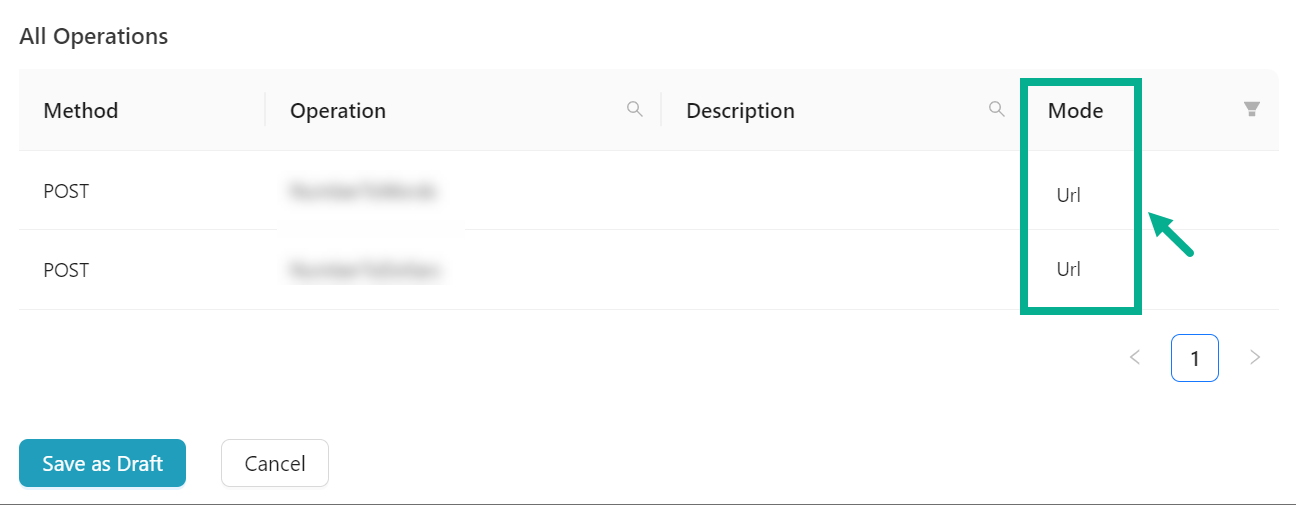Click the search icon in Operation column

[x=634, y=109]
